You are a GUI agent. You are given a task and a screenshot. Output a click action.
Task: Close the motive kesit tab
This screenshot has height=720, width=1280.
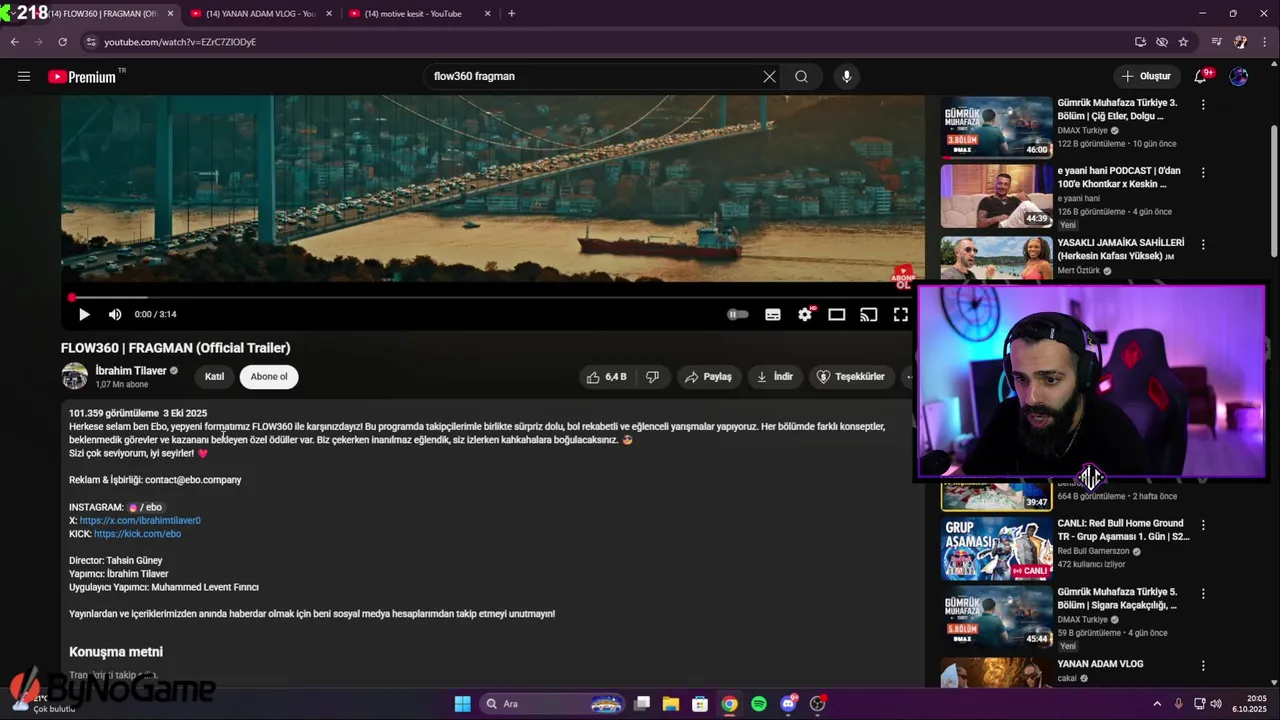487,14
